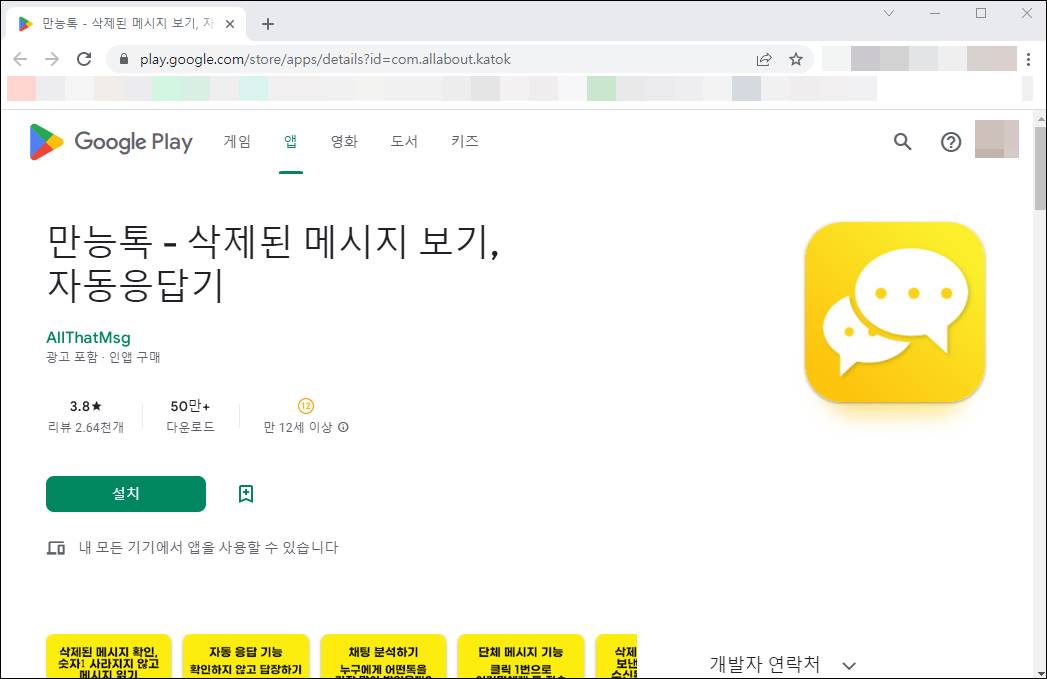Minimize the browser window
Image resolution: width=1047 pixels, height=679 pixels.
(935, 13)
